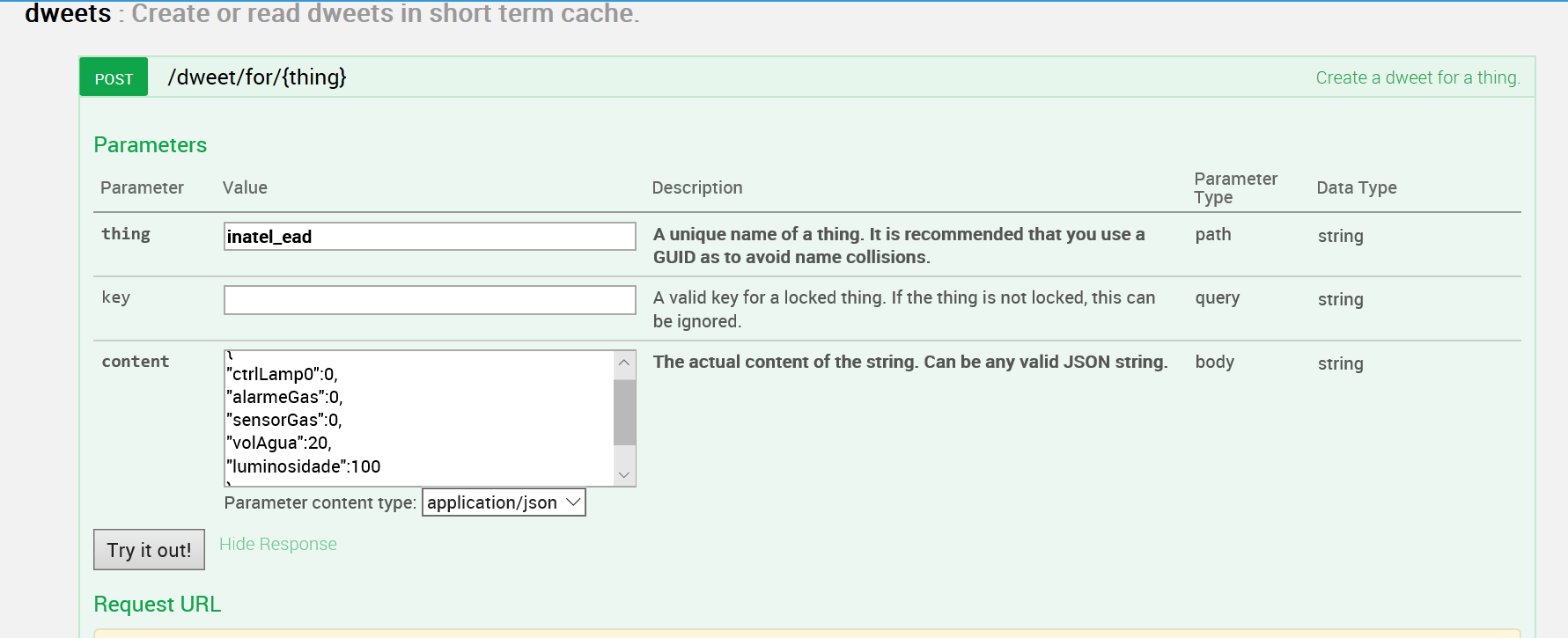Place cursor on the "alarmeGas":0 line

point(284,397)
